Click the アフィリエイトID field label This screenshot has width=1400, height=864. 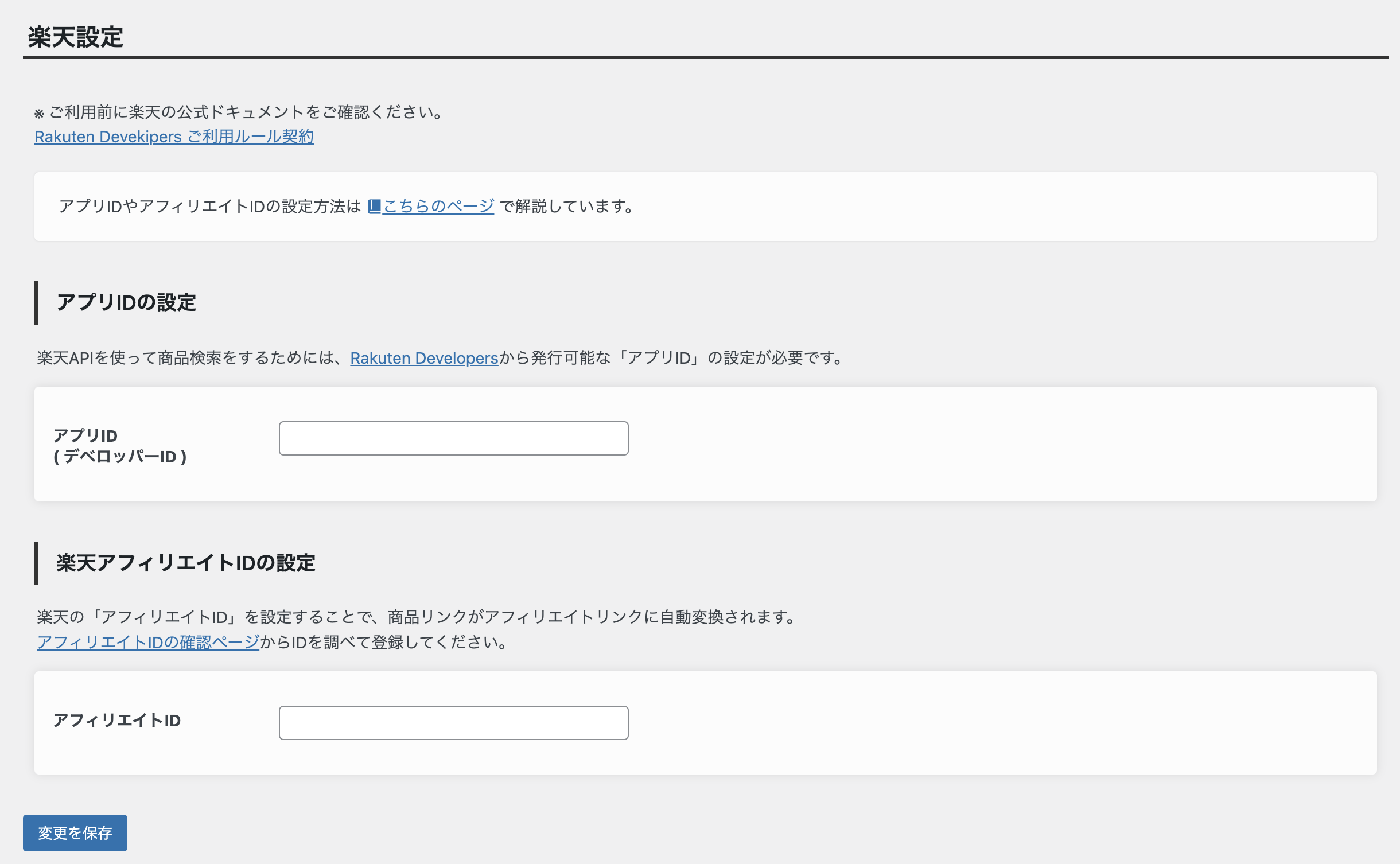coord(117,721)
